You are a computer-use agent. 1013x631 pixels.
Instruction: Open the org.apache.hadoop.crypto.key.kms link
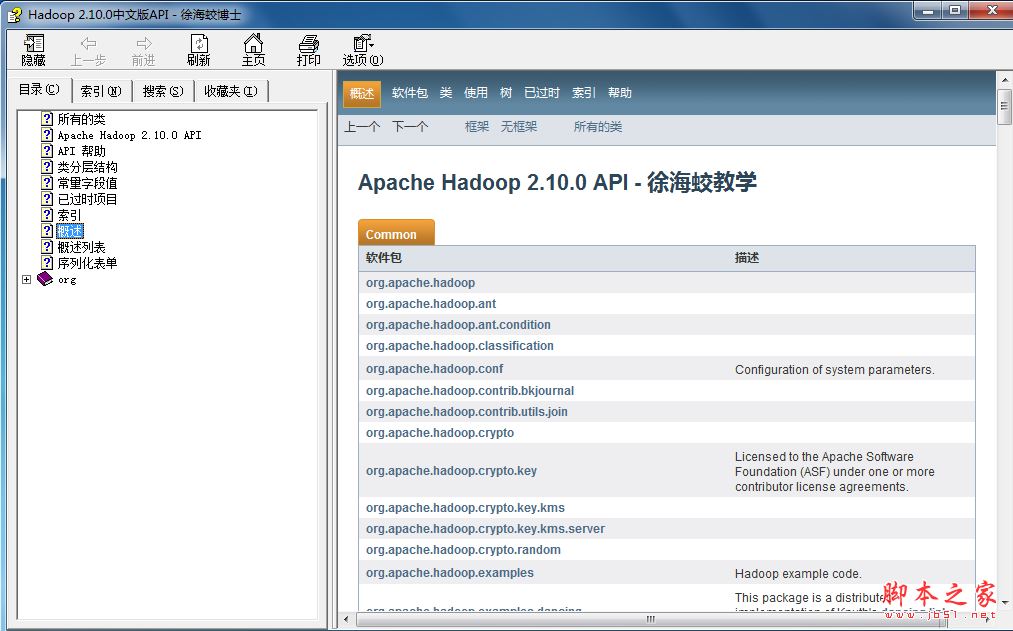click(x=465, y=508)
